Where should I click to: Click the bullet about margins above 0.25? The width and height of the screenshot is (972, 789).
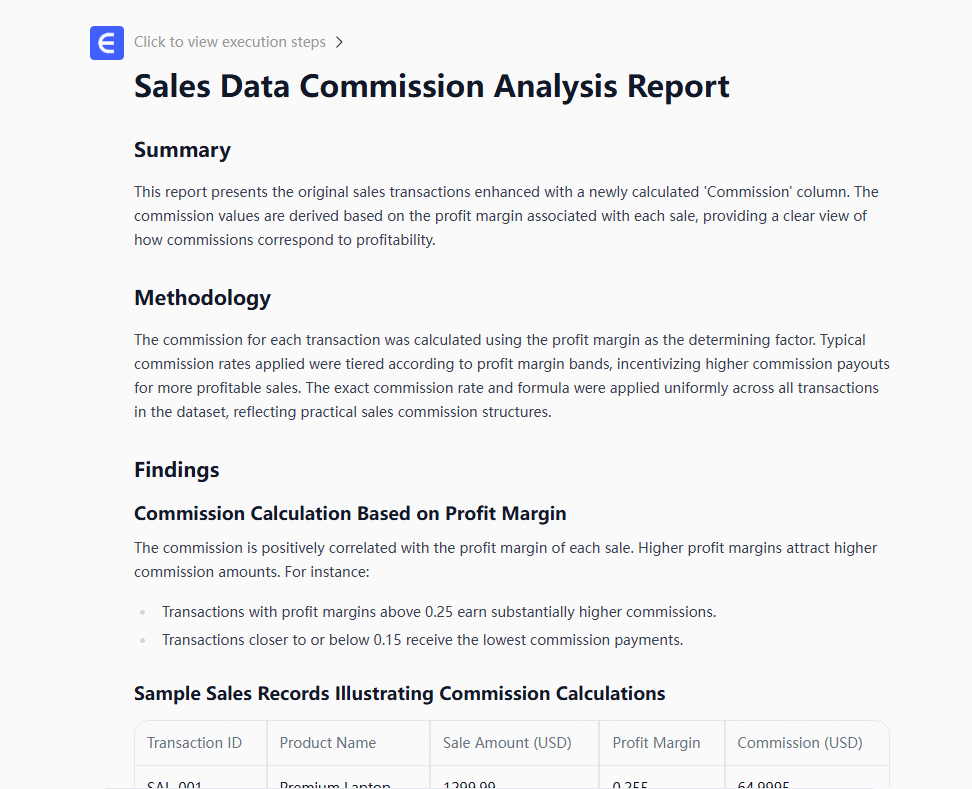click(439, 612)
